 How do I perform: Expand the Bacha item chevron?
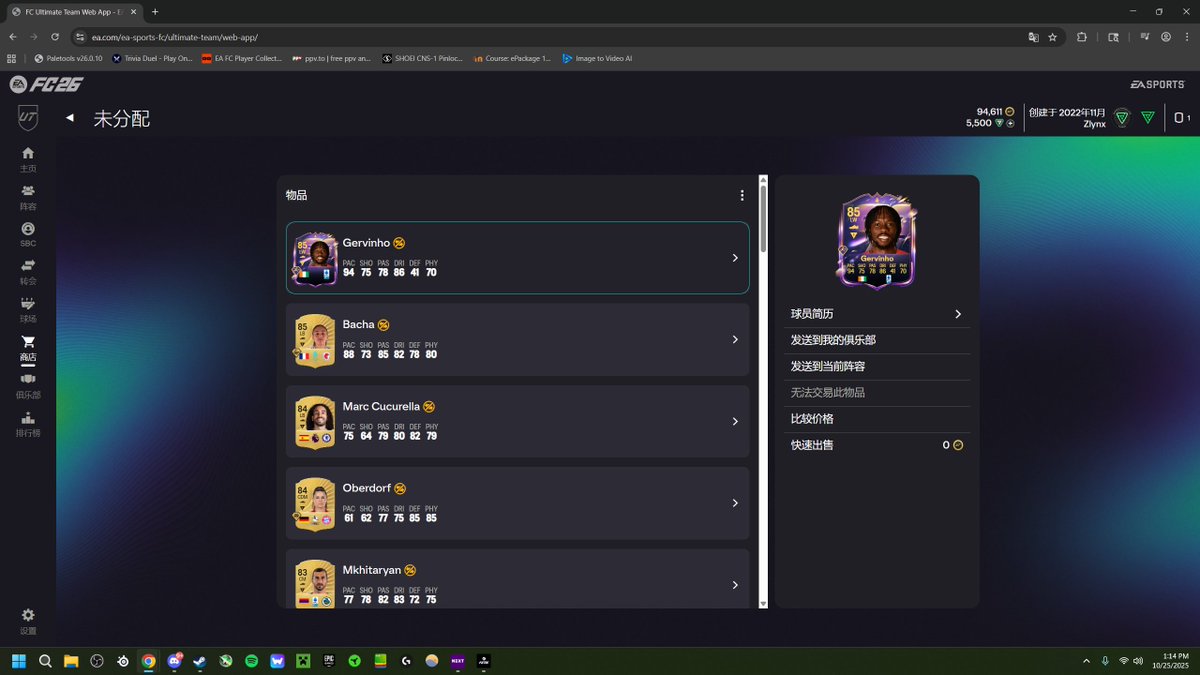735,340
